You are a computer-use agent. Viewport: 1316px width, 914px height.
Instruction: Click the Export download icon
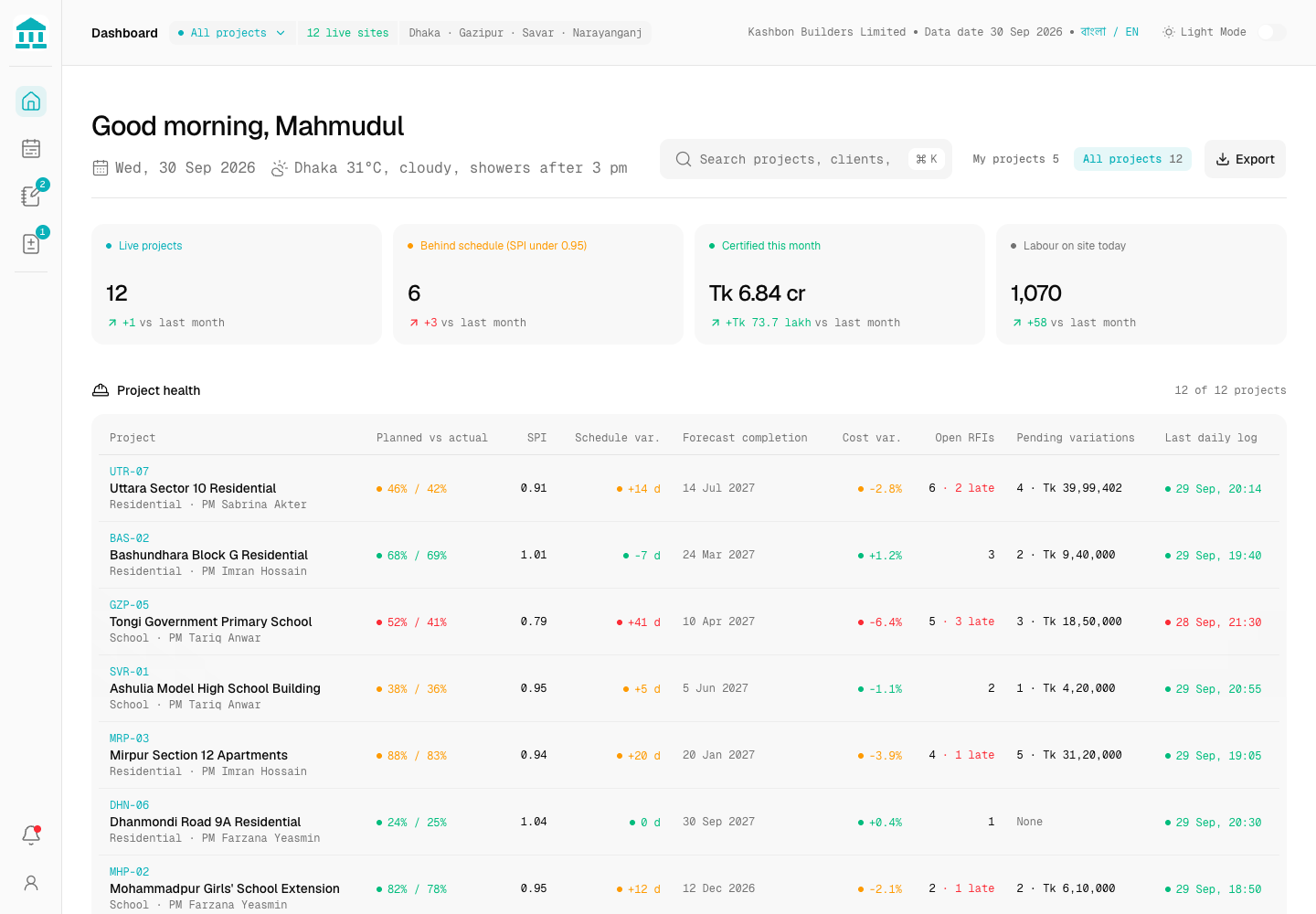(x=1223, y=159)
